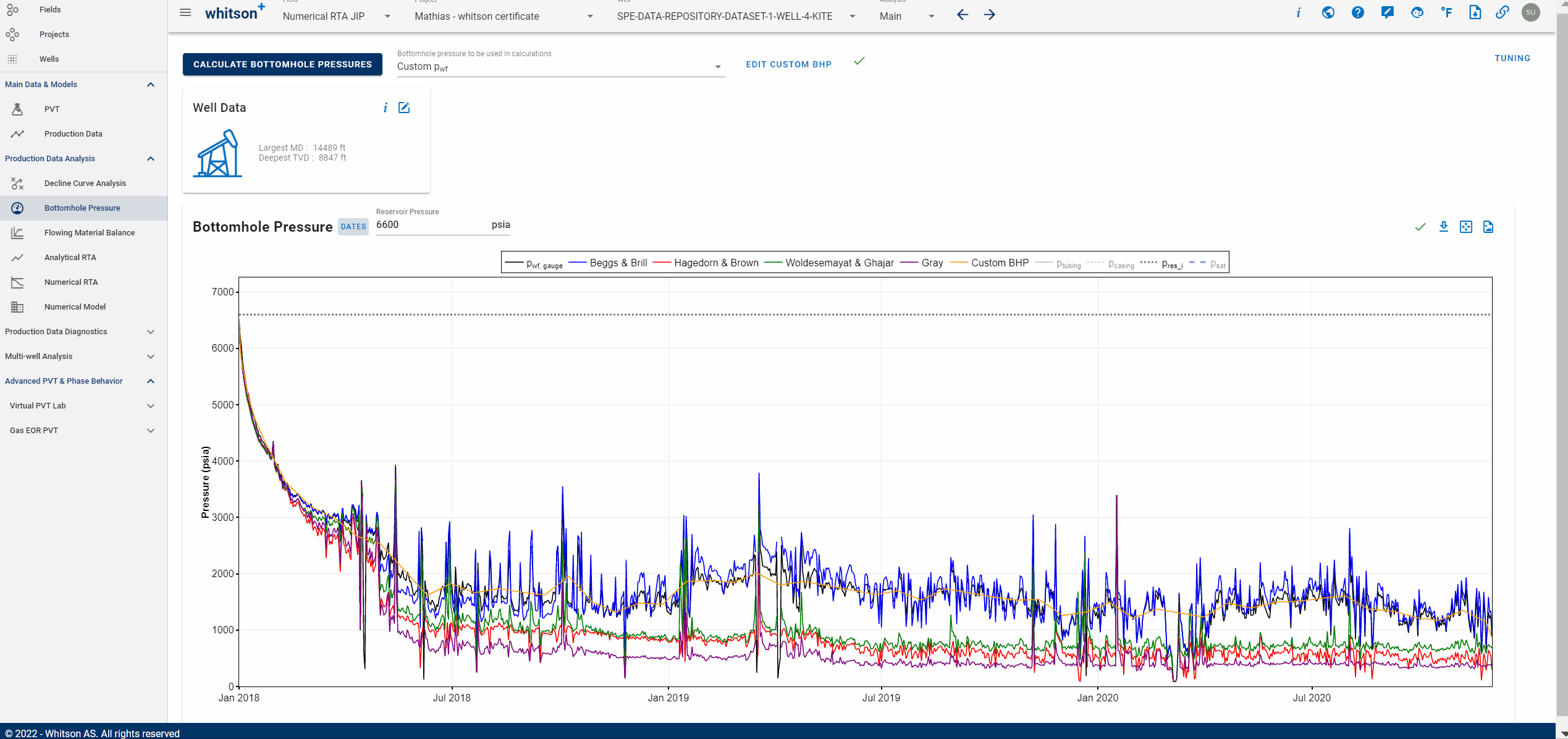Click the DATES toggle button

[x=353, y=227]
